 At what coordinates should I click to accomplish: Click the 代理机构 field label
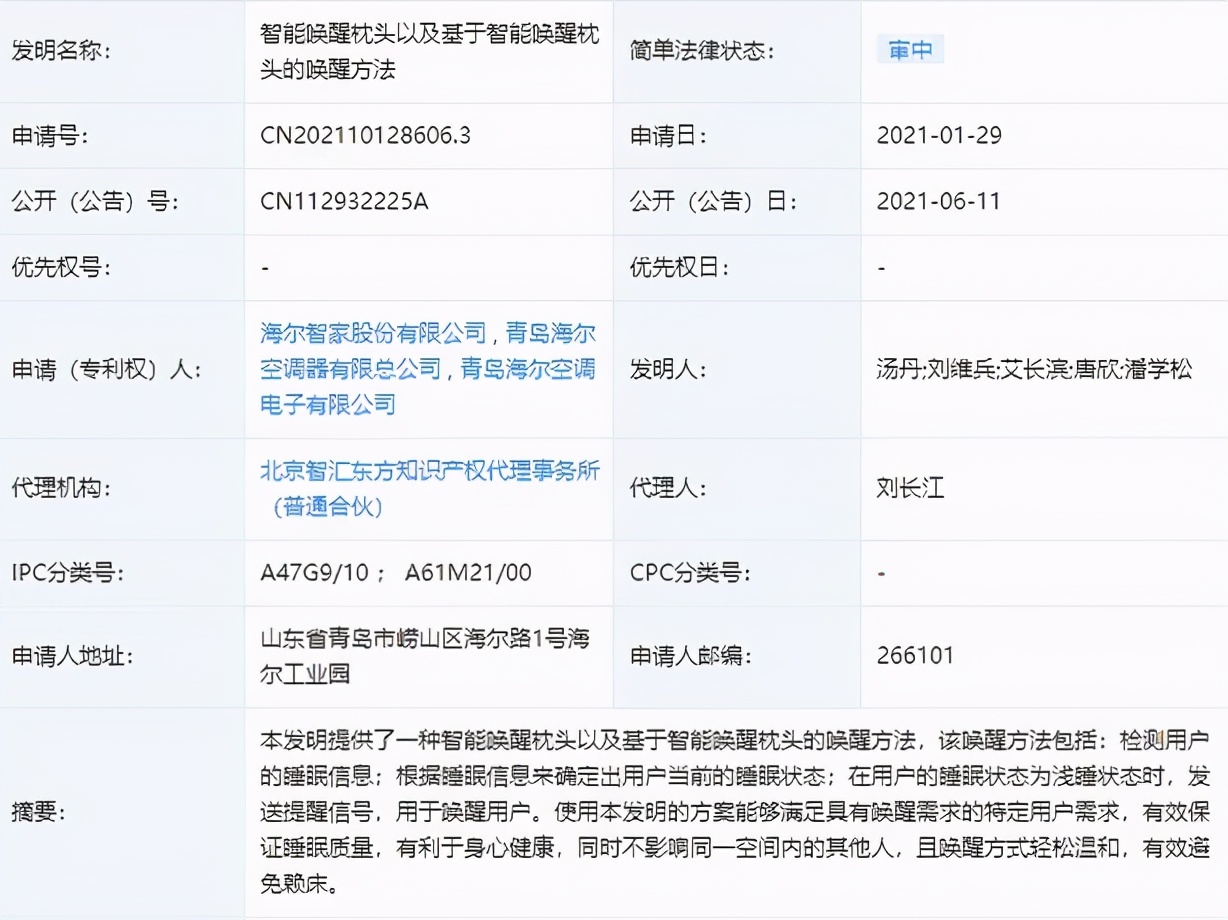tap(59, 489)
